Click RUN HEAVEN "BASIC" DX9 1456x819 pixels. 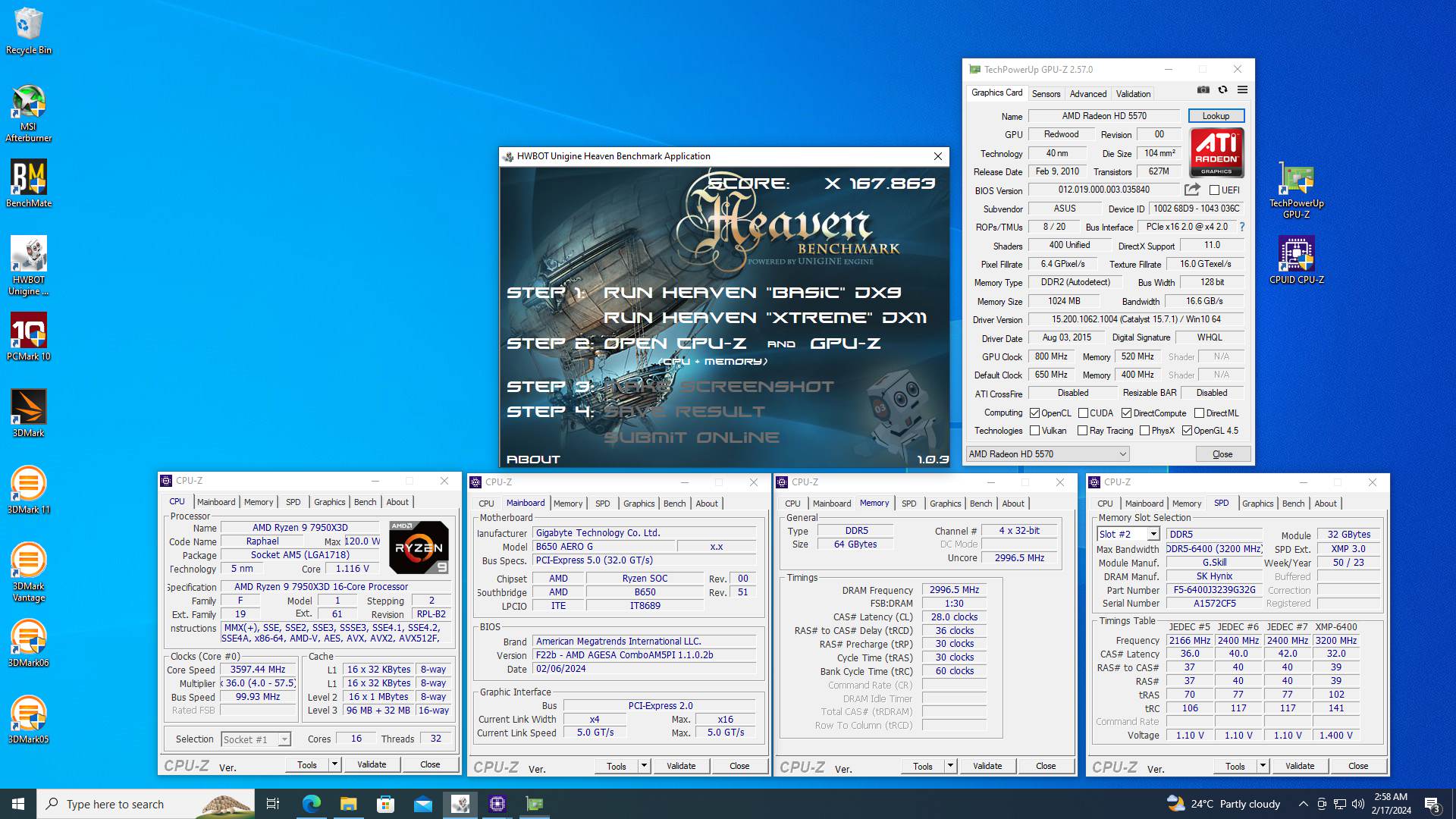coord(752,293)
